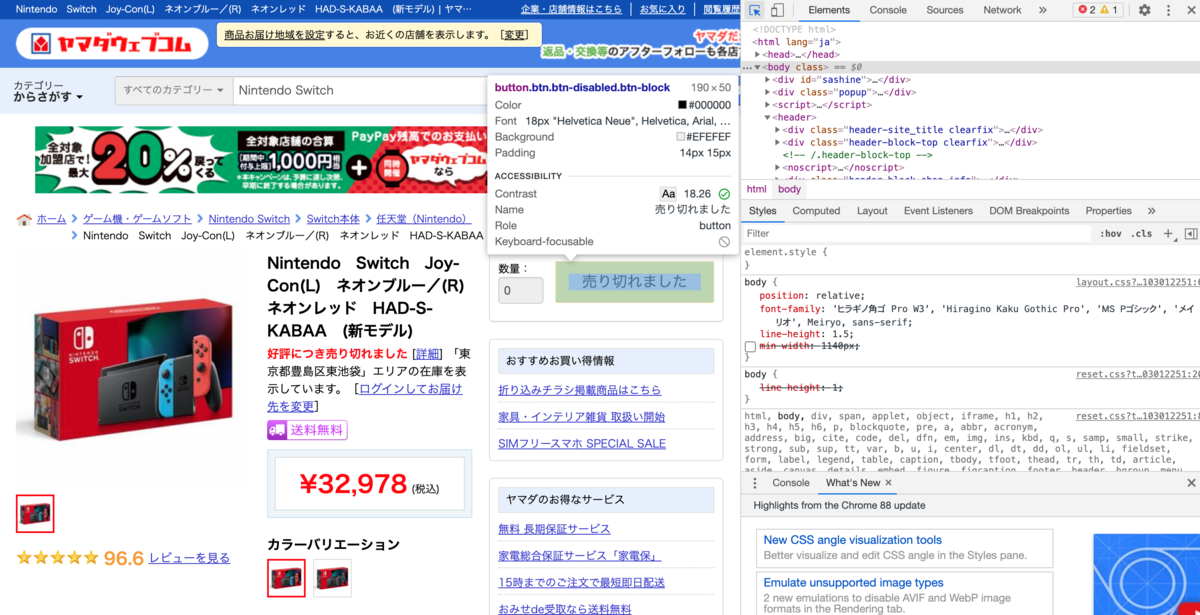Open the レビューを見る link
Viewport: 1200px width, 615px height.
click(189, 557)
